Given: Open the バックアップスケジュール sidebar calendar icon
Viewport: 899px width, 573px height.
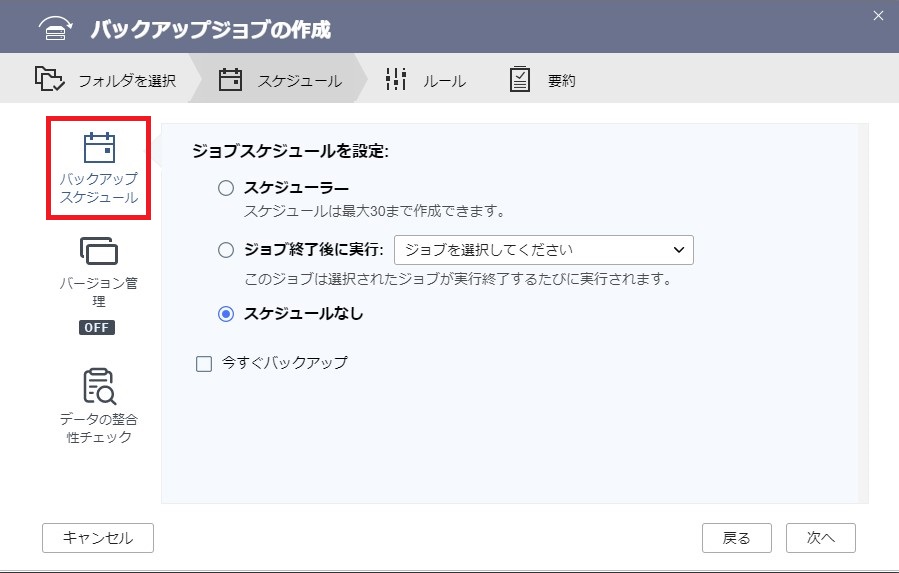Looking at the screenshot, I should click(99, 147).
